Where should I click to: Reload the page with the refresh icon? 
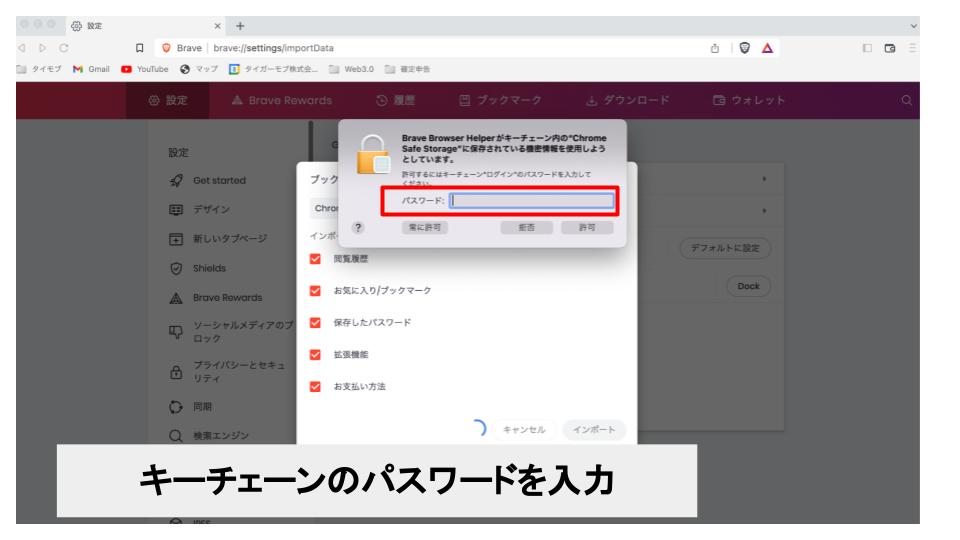[x=64, y=48]
